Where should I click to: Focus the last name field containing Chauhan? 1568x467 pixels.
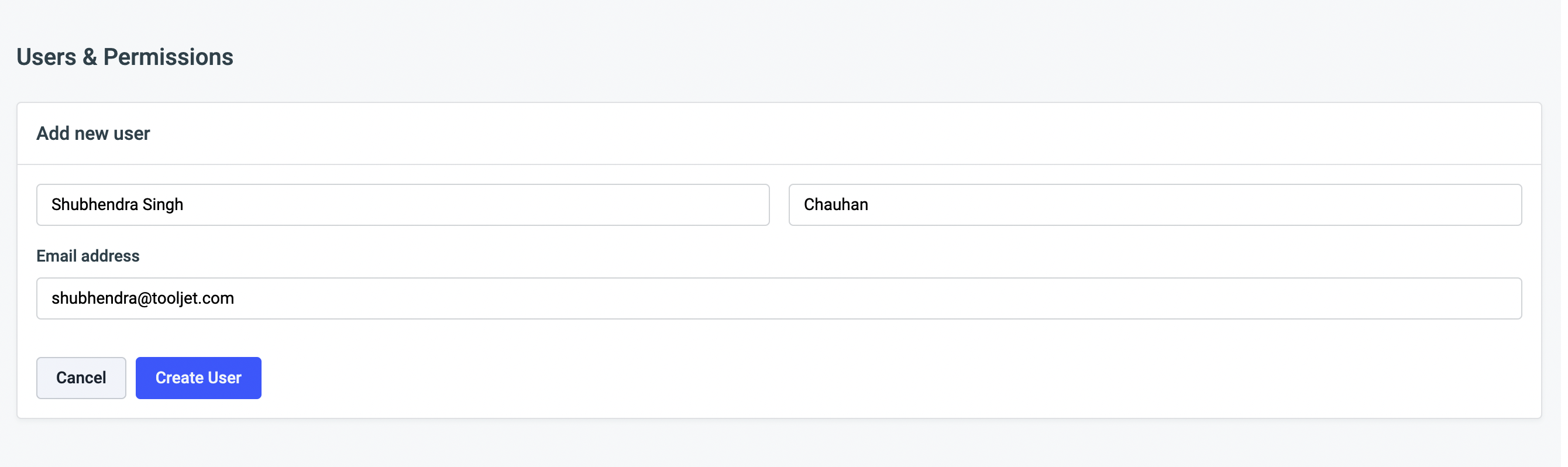1154,205
